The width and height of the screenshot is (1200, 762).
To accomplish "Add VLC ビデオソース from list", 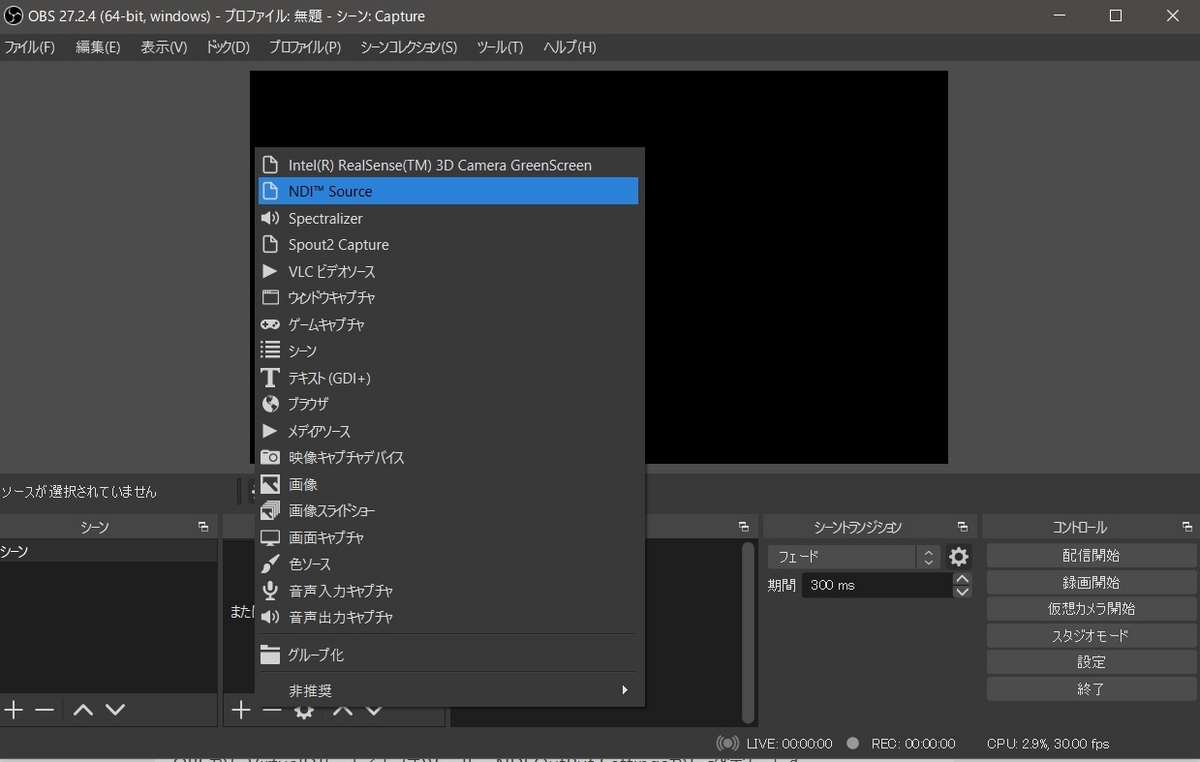I will [448, 271].
